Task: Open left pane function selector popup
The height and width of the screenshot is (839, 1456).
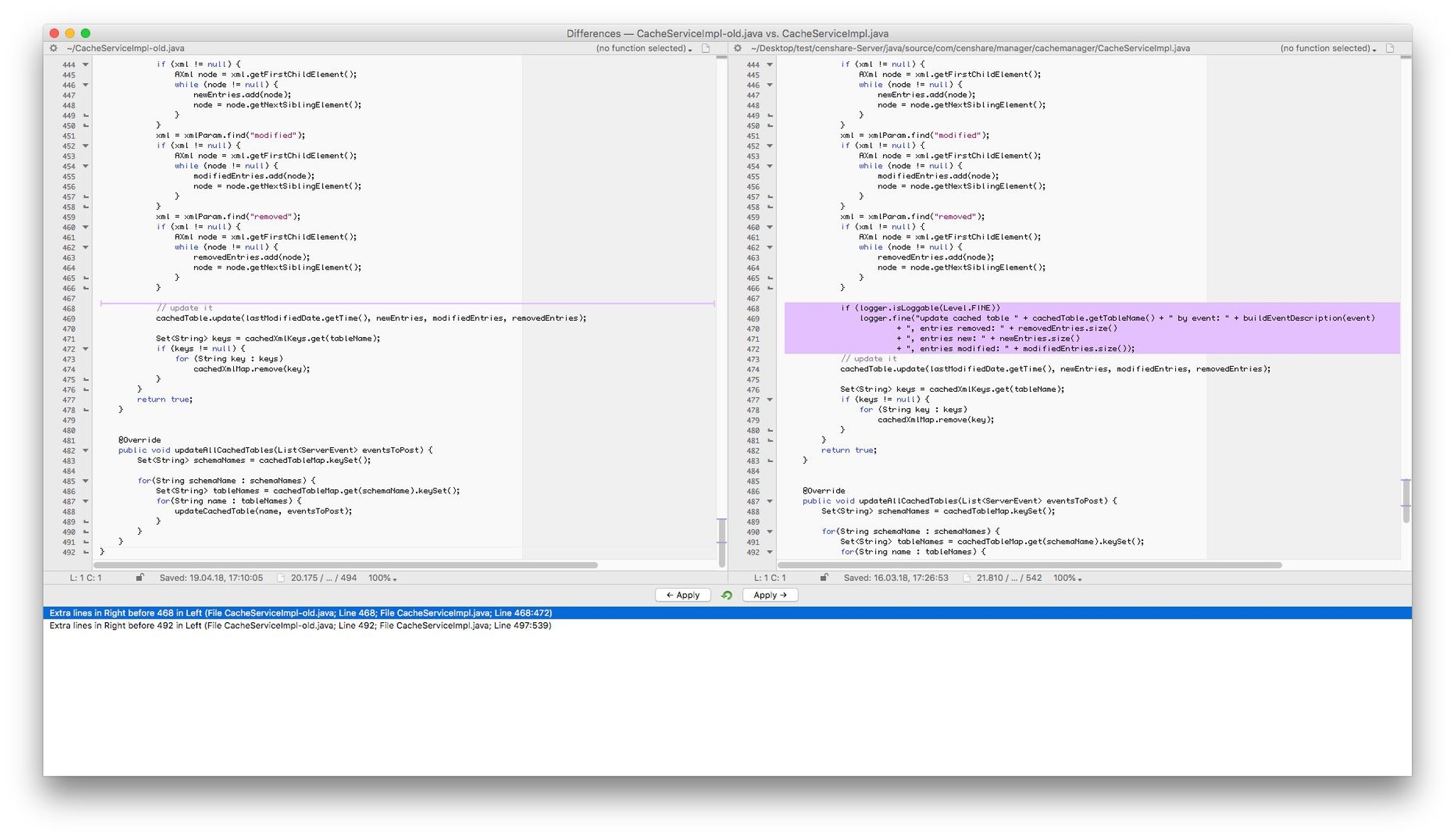Action: coord(643,48)
